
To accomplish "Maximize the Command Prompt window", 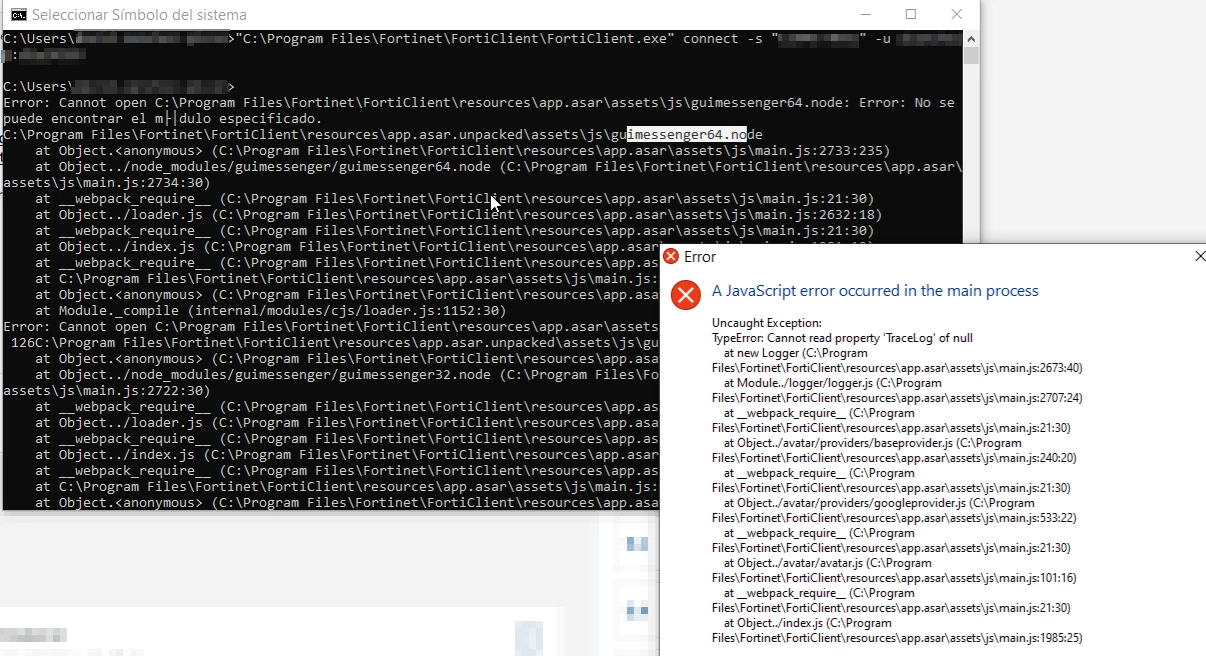I will click(x=910, y=14).
